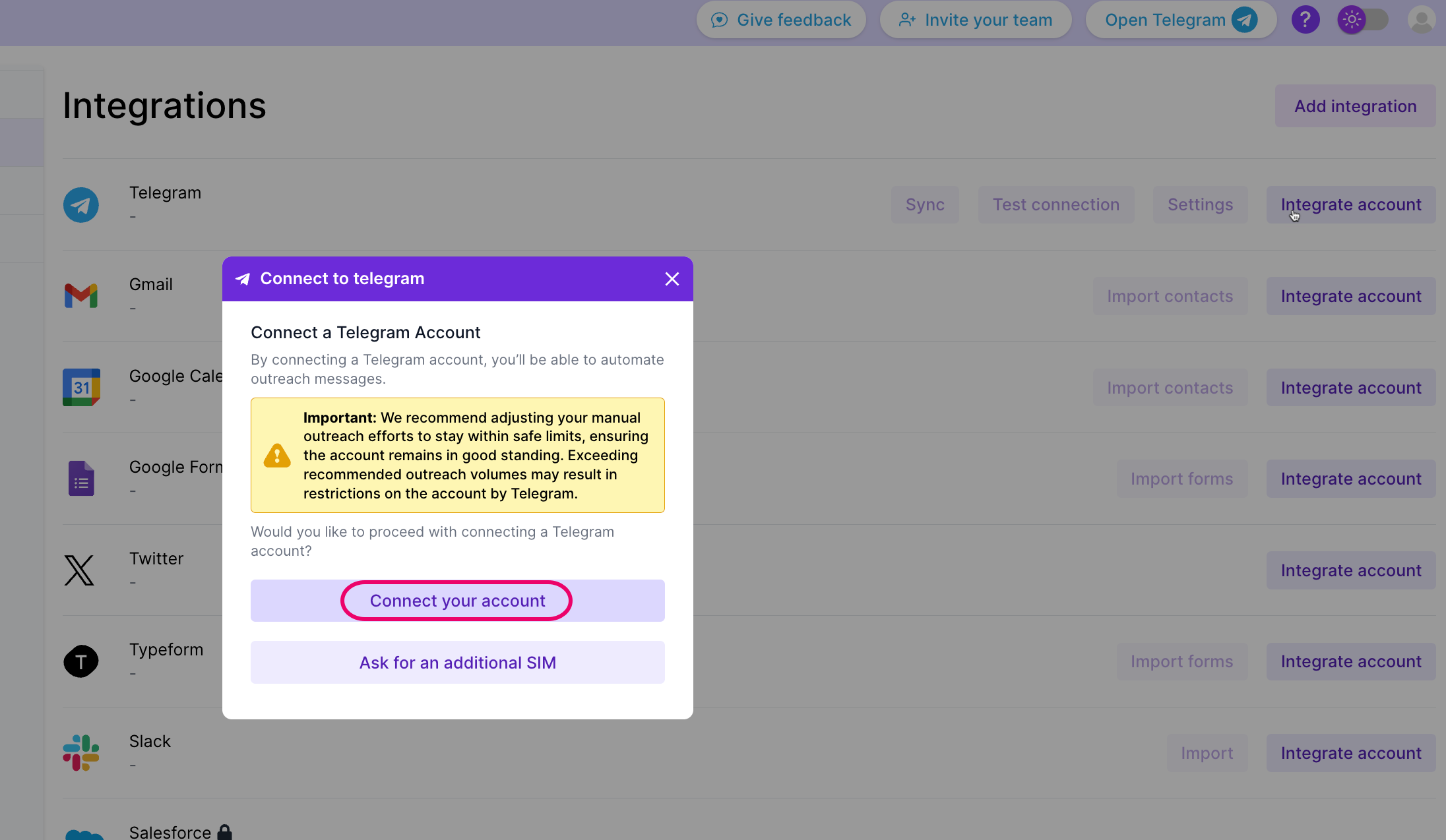Click Import forms in Google Forms row
Viewport: 1446px width, 840px height.
pos(1182,479)
